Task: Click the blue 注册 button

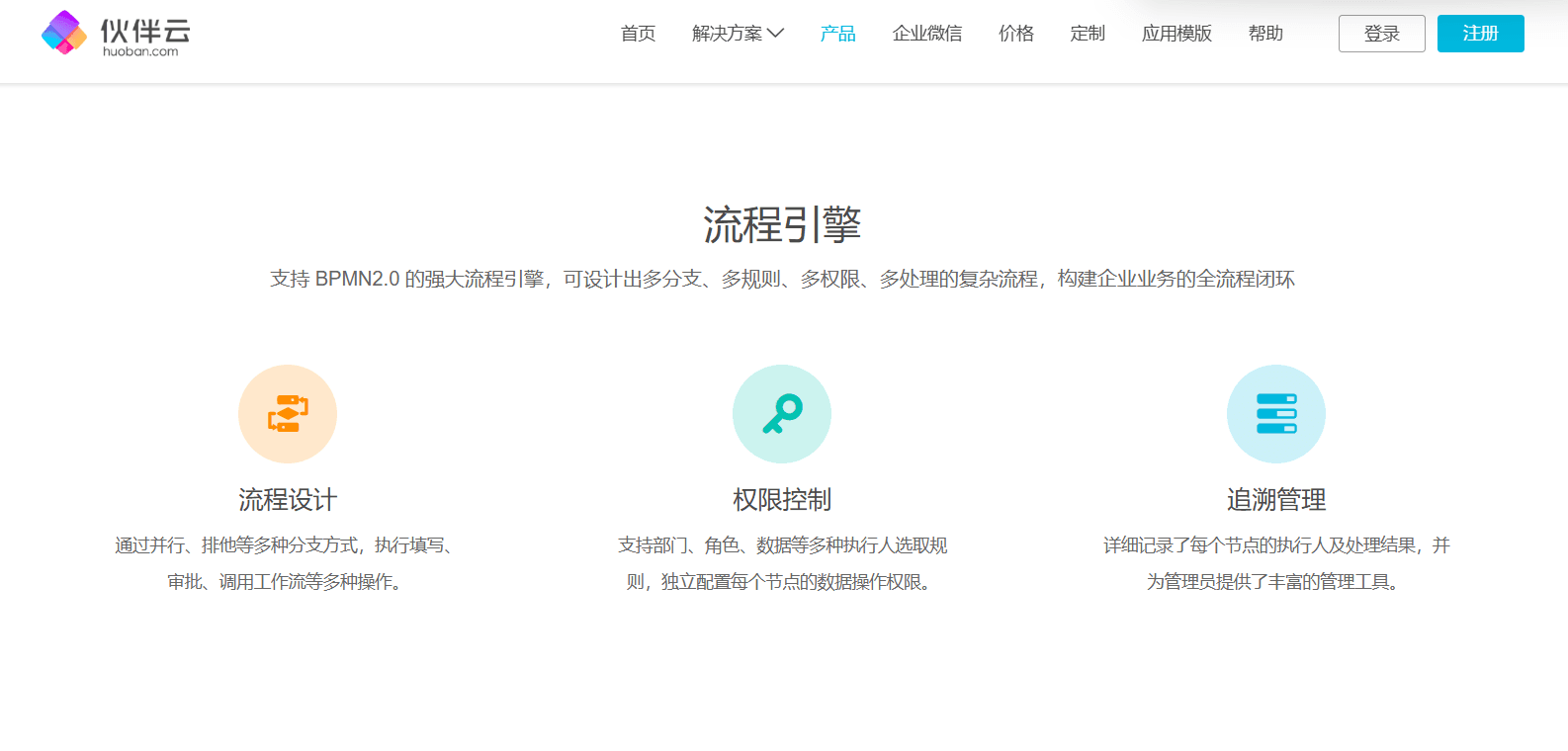Action: click(1481, 34)
